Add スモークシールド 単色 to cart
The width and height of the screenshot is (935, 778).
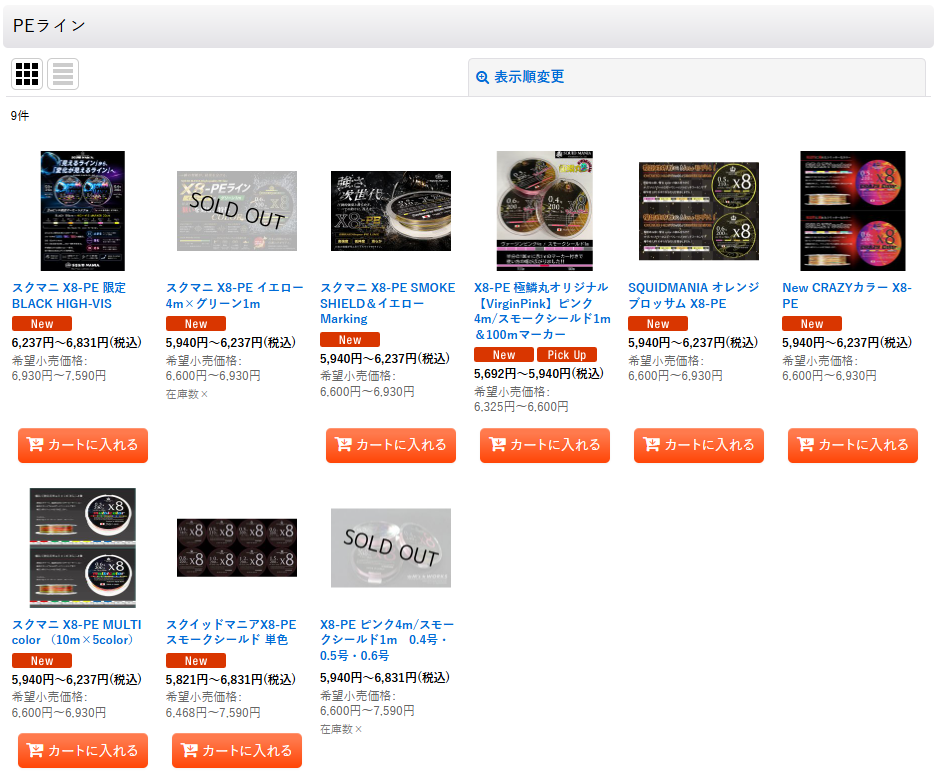point(237,751)
